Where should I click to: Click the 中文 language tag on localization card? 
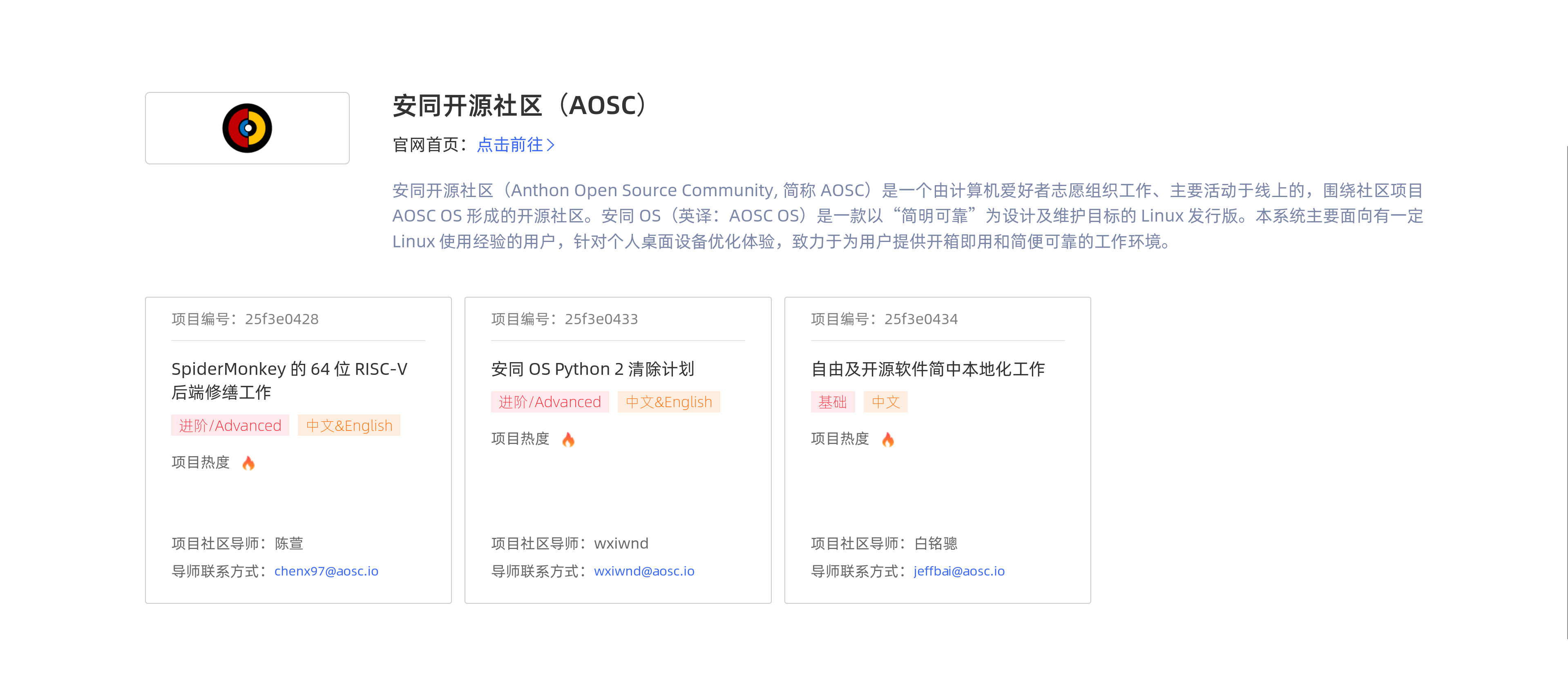885,402
